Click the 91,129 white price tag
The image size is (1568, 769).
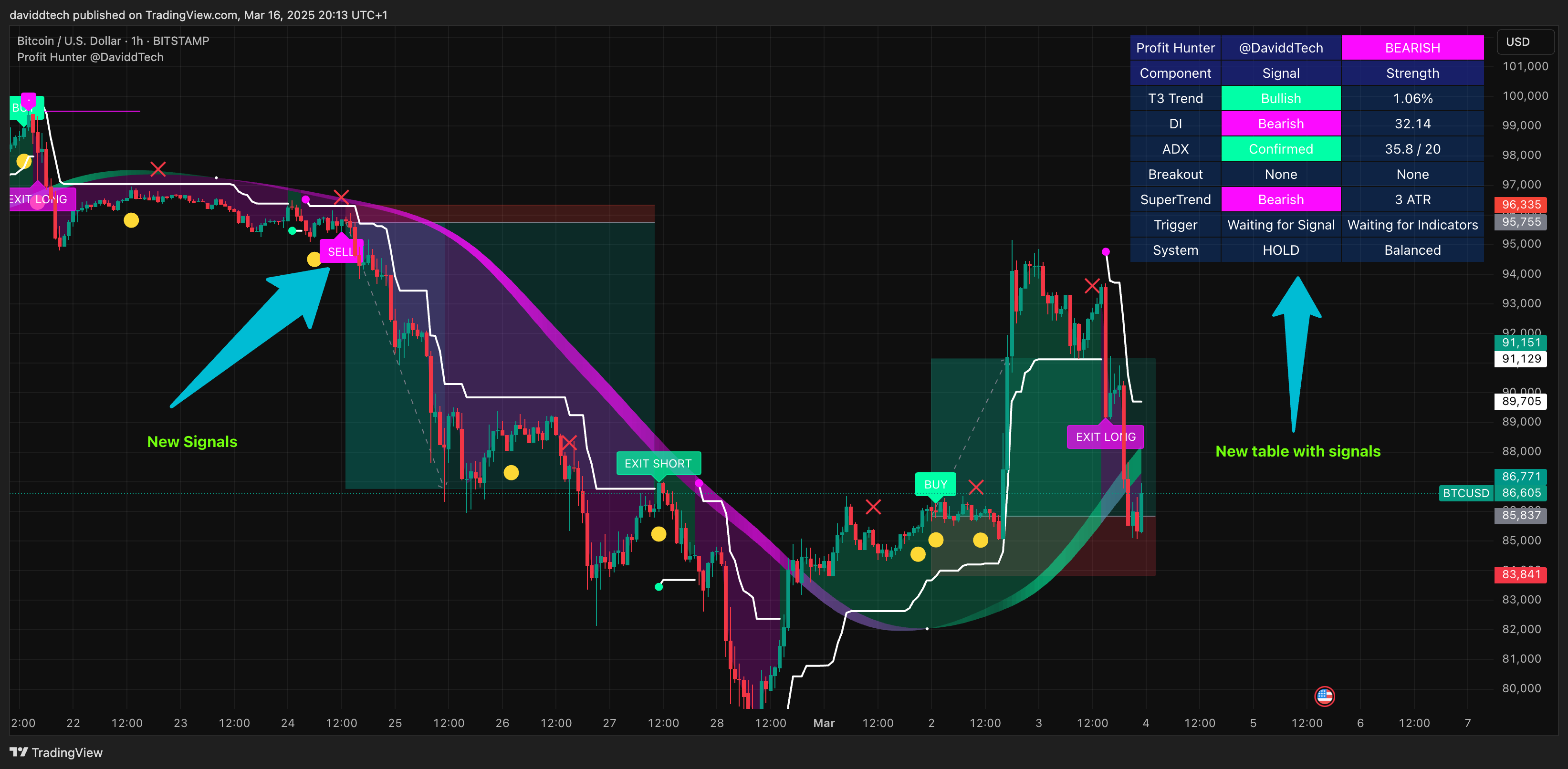[x=1521, y=359]
